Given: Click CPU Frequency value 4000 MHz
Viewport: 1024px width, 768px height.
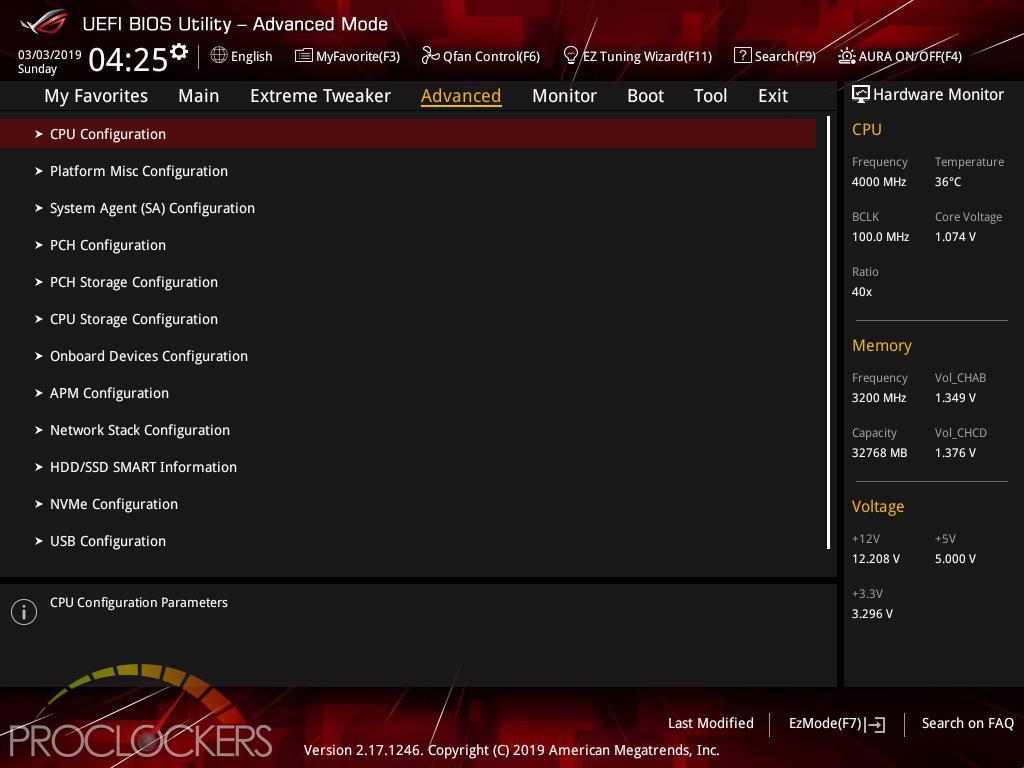Looking at the screenshot, I should (x=879, y=182).
